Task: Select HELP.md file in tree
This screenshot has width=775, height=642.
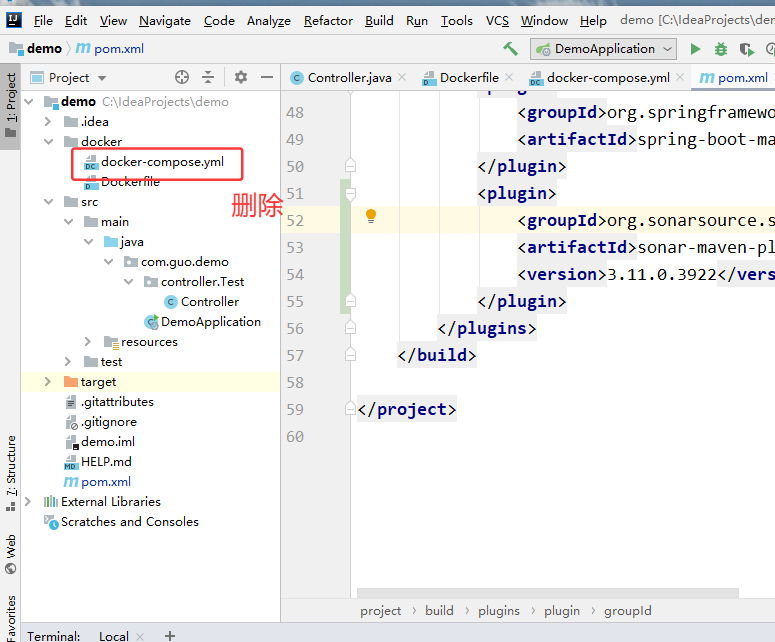Action: [x=106, y=462]
